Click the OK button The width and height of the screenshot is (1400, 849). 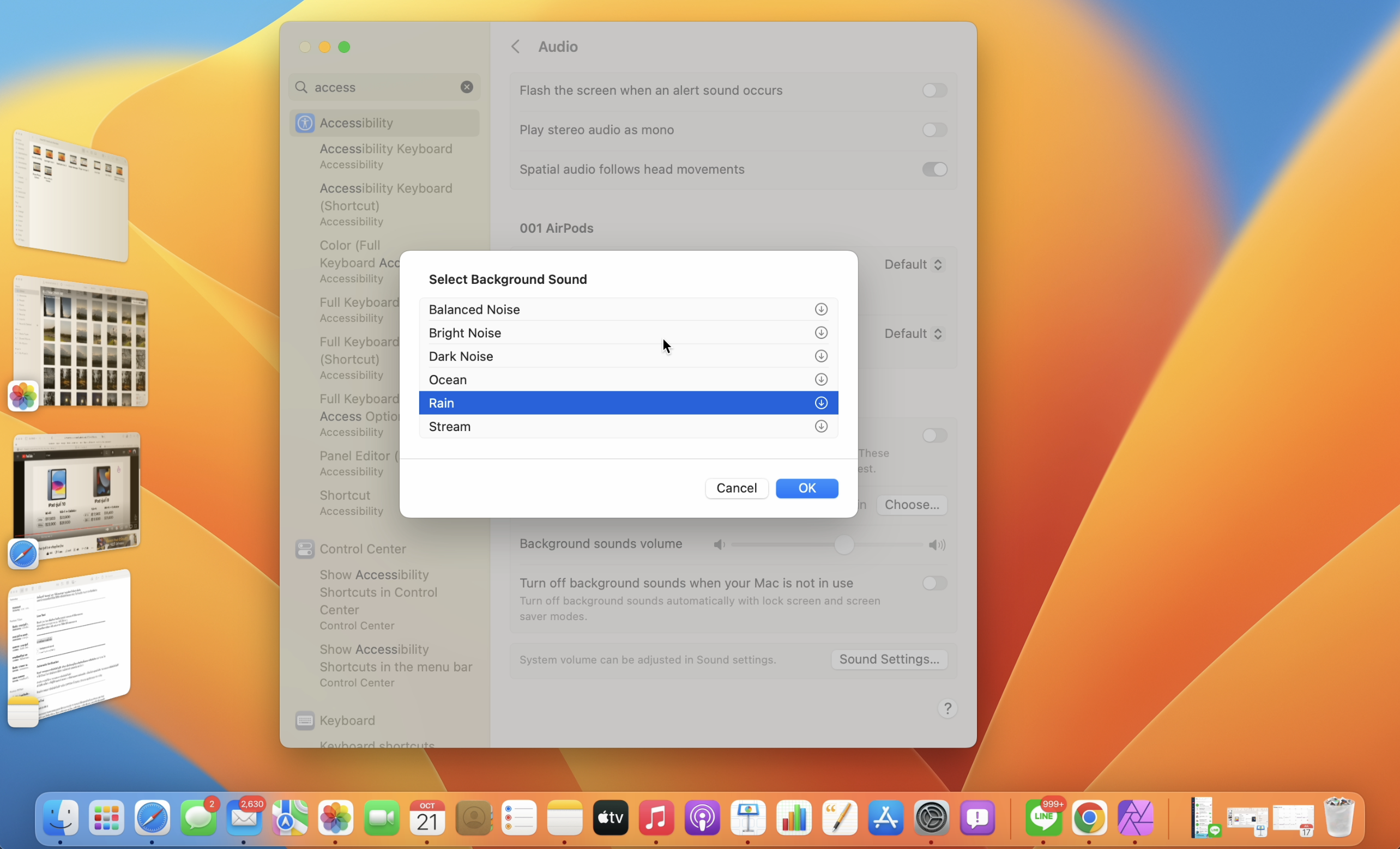click(806, 488)
